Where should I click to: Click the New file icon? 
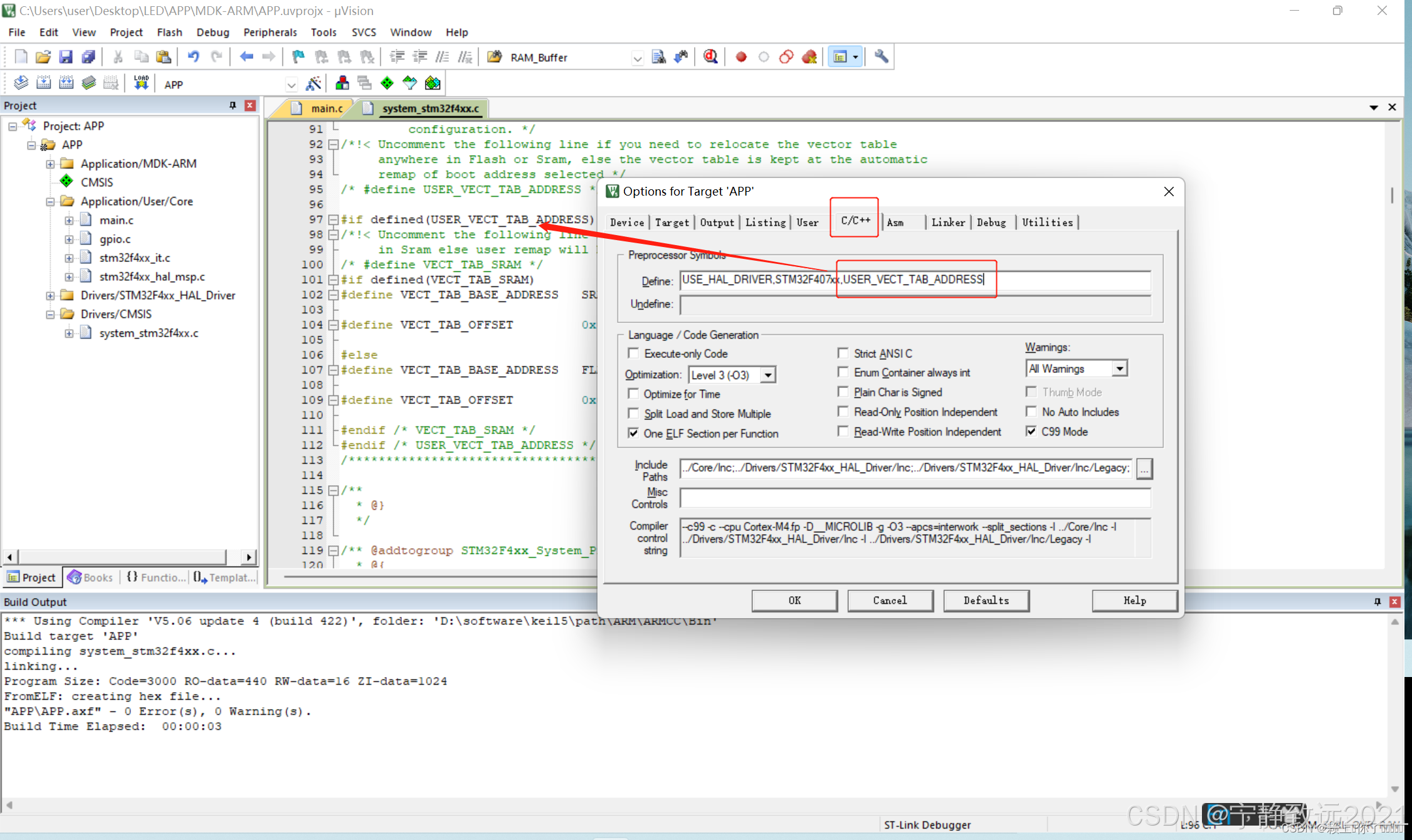pyautogui.click(x=21, y=57)
